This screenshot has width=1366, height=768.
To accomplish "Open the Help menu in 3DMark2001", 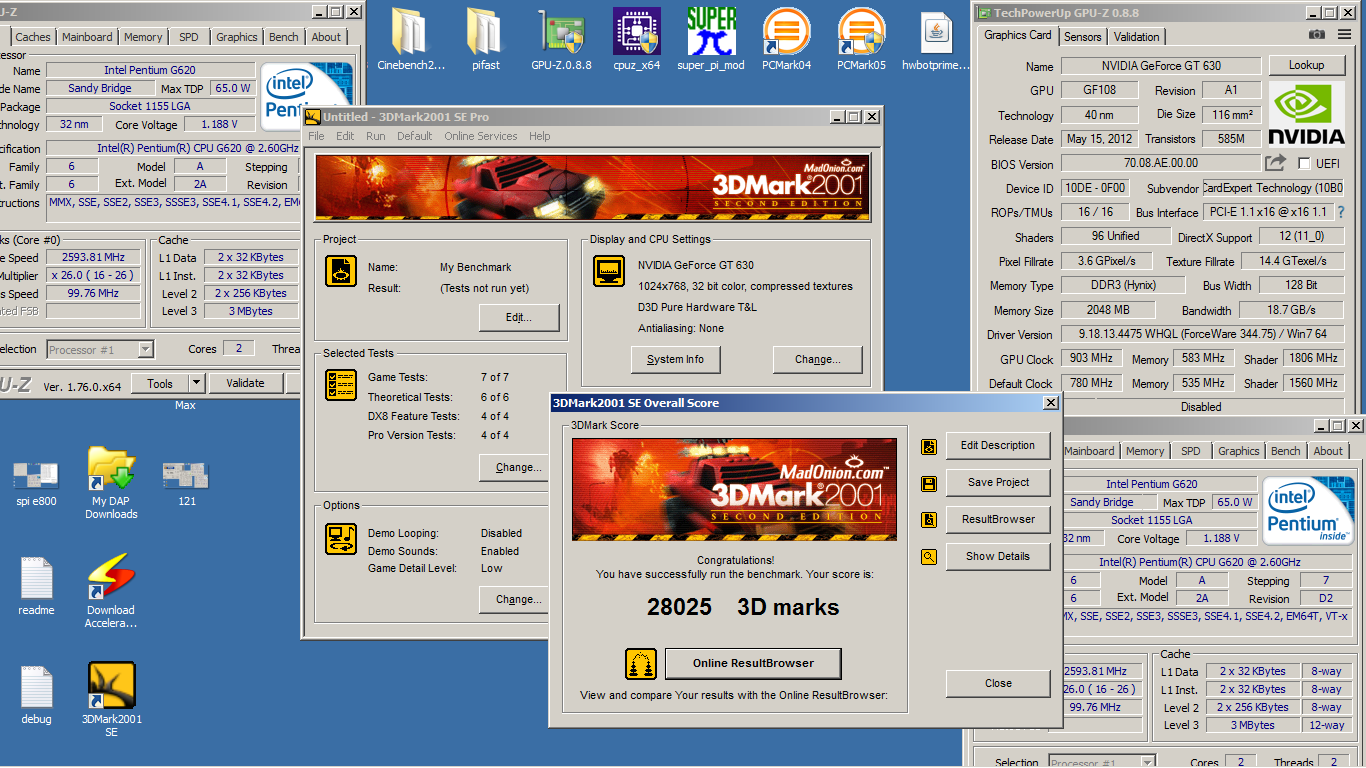I will [539, 136].
